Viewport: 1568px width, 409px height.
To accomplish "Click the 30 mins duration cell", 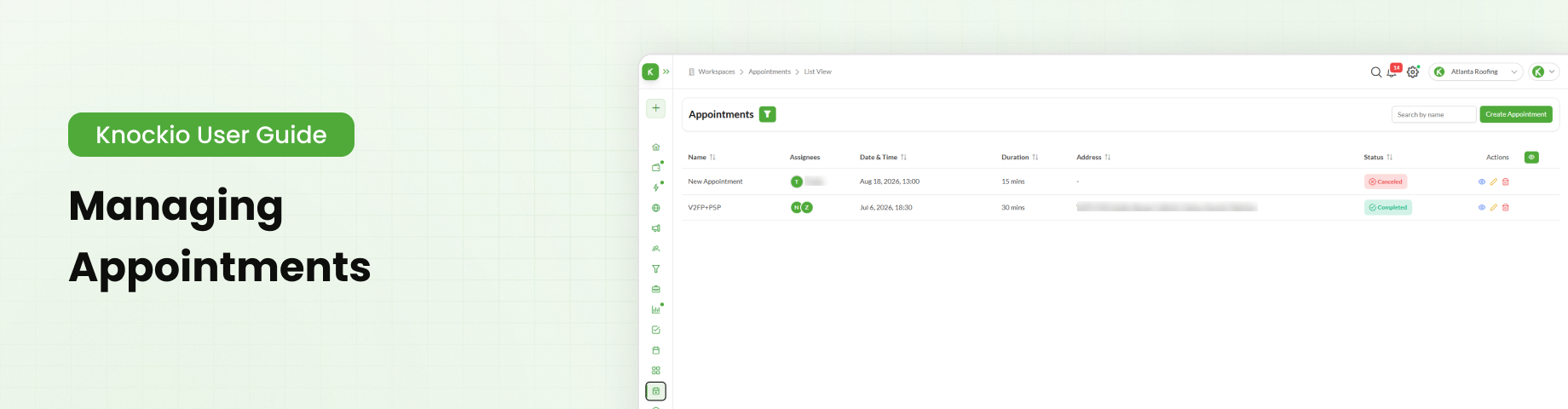I will coord(1013,207).
